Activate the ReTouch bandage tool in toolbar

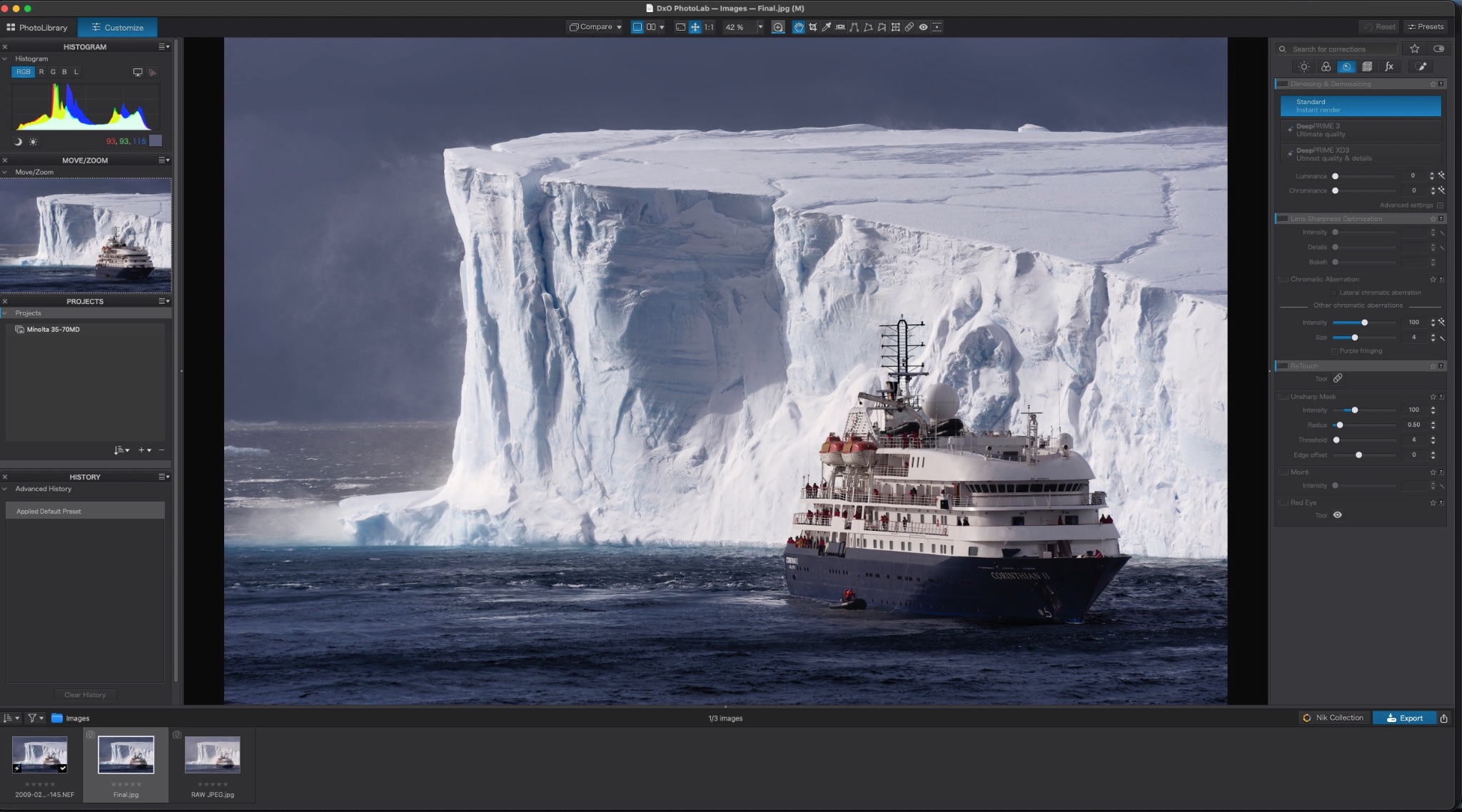pyautogui.click(x=909, y=27)
